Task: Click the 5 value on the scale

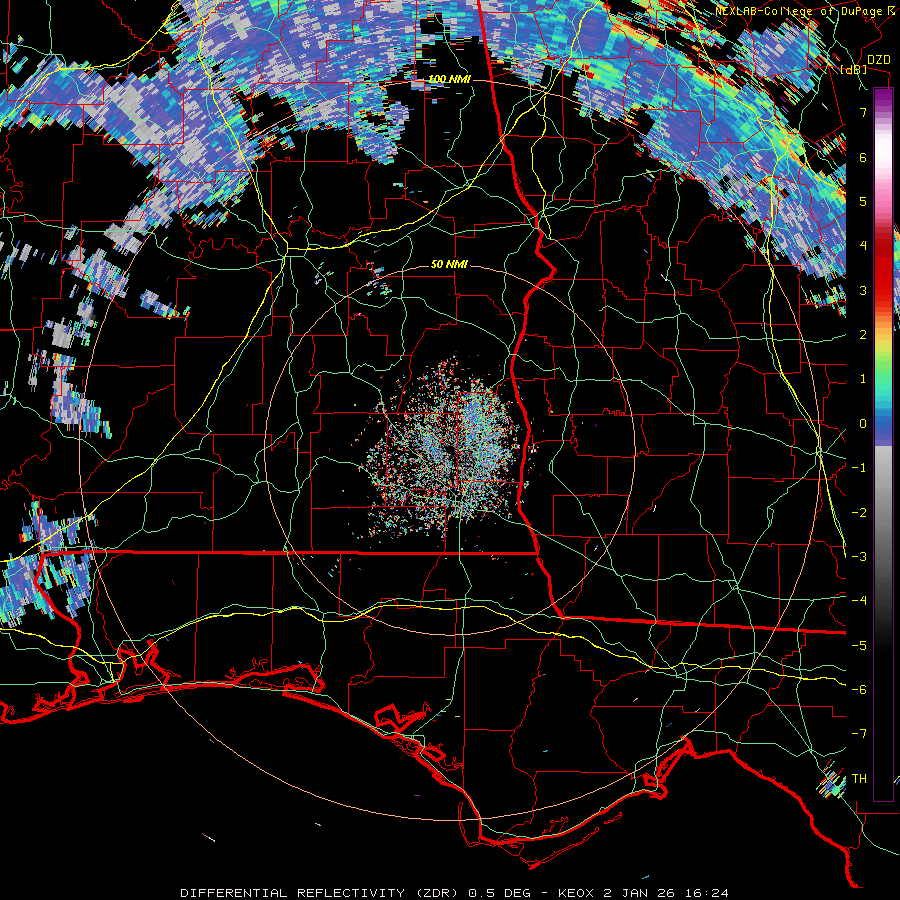Action: [x=863, y=201]
